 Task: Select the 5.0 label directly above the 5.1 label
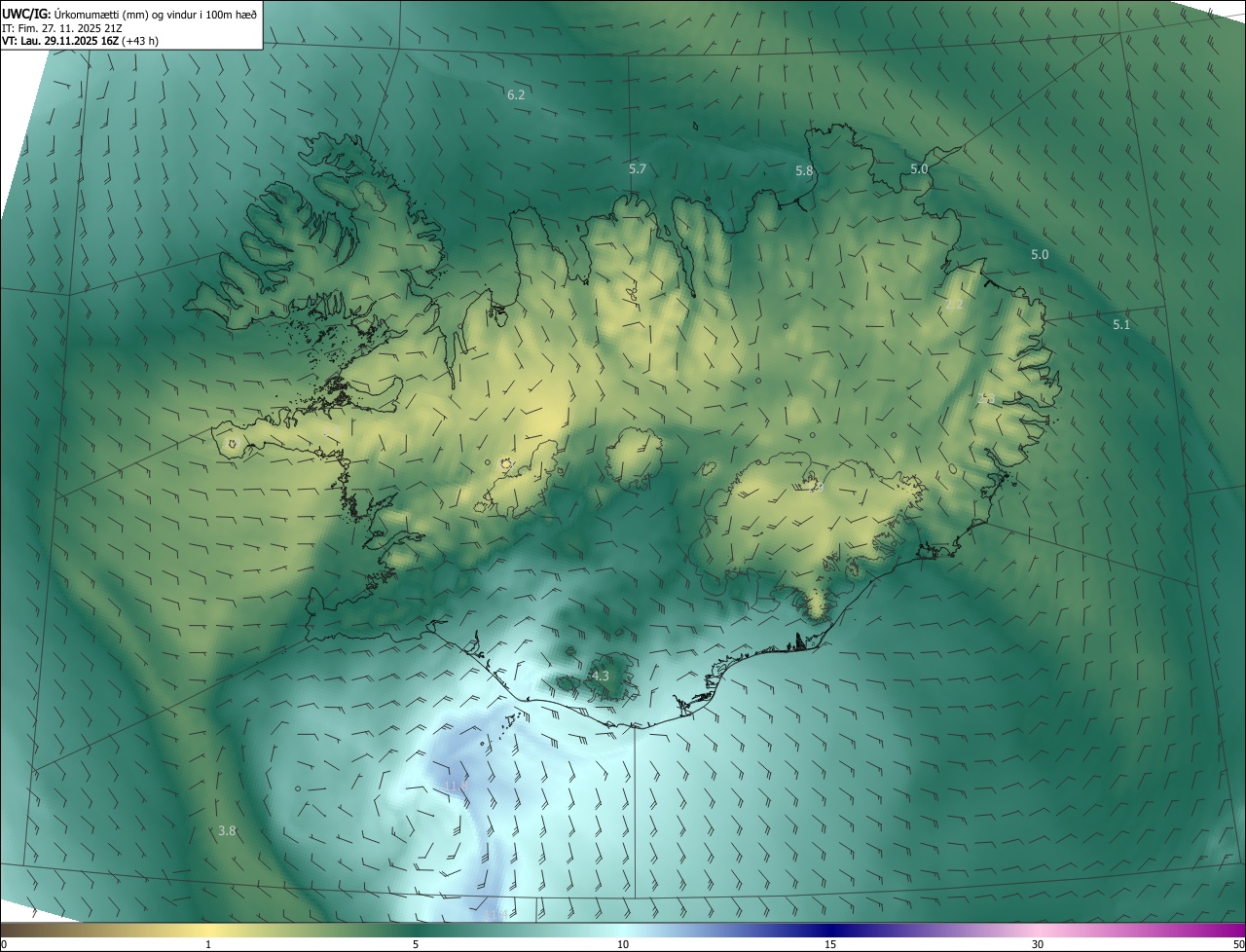(1040, 254)
